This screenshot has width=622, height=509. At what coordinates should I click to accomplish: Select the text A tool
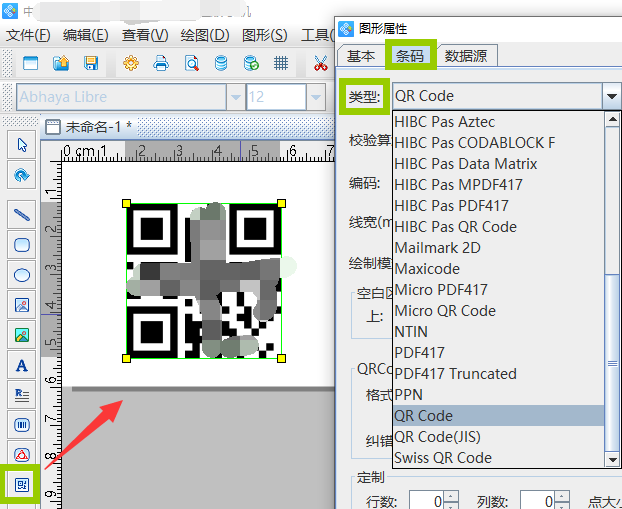(x=22, y=365)
